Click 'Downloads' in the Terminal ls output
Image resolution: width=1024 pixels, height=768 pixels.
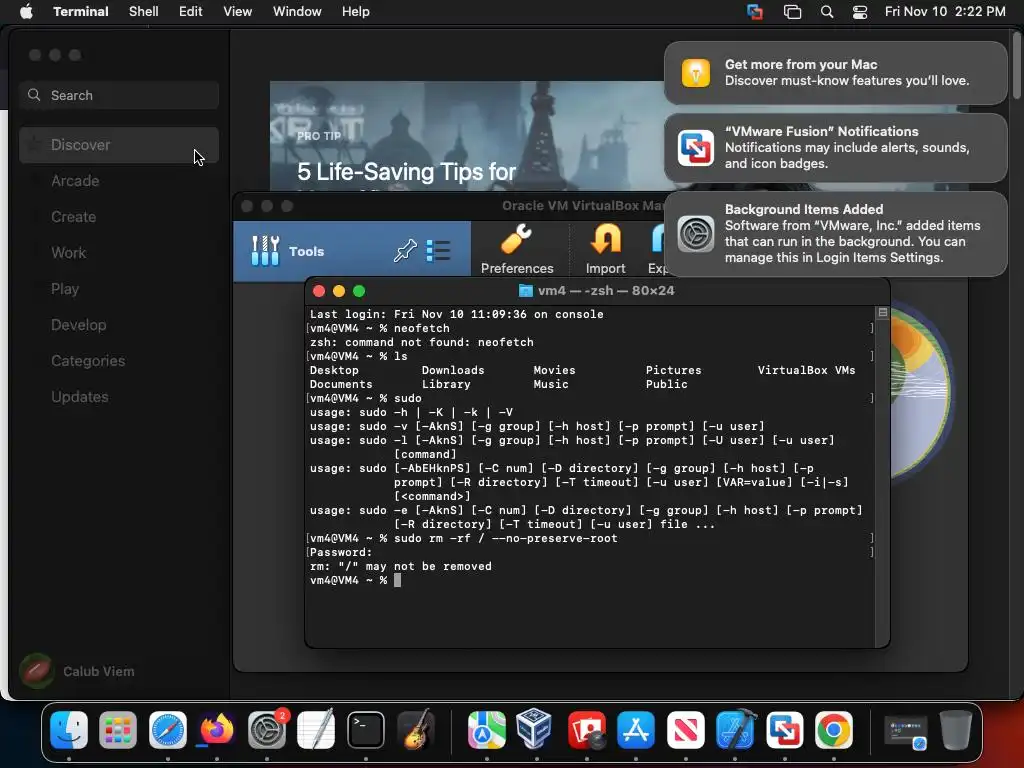[453, 370]
